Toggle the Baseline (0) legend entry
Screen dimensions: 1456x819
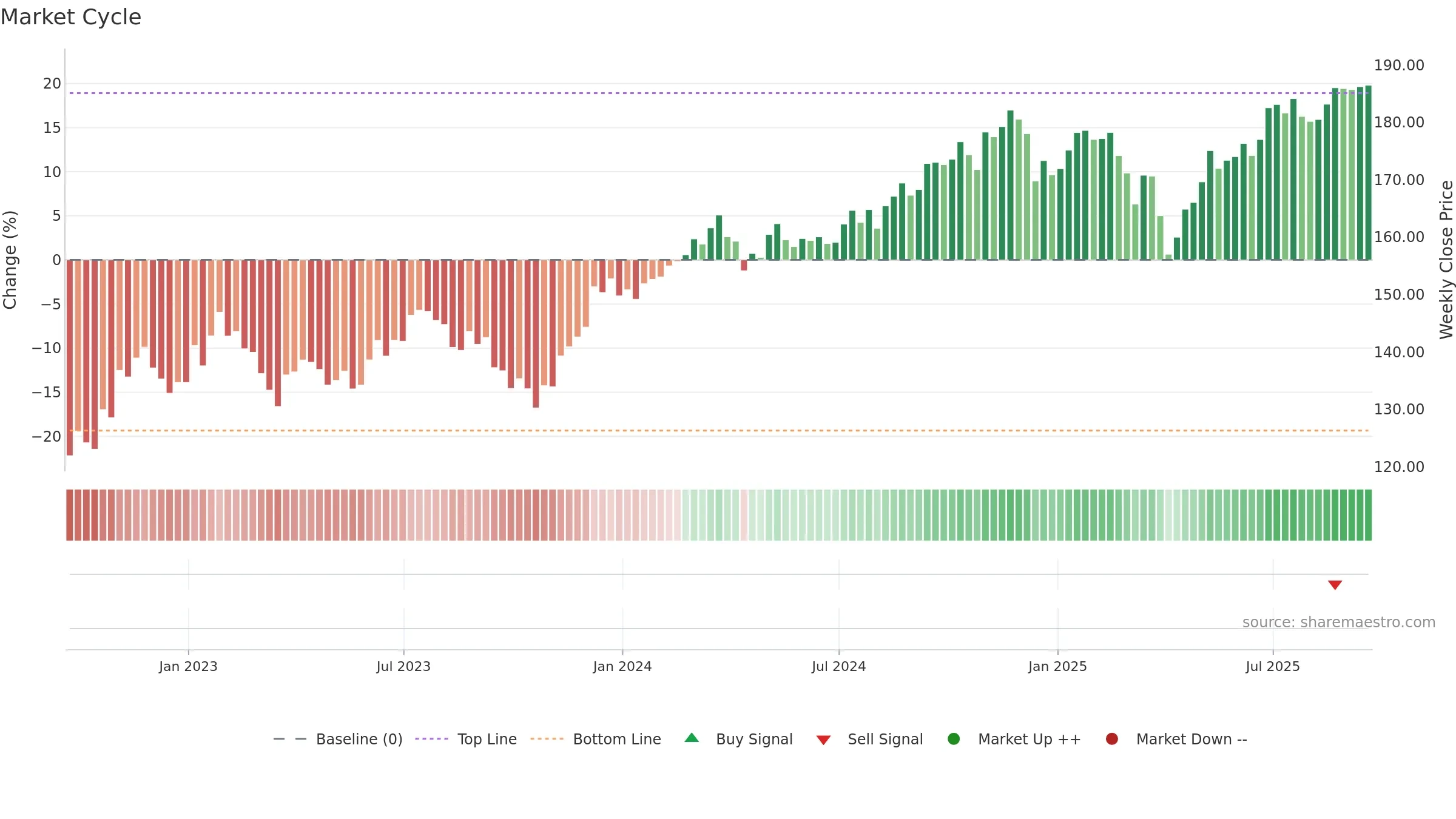338,739
